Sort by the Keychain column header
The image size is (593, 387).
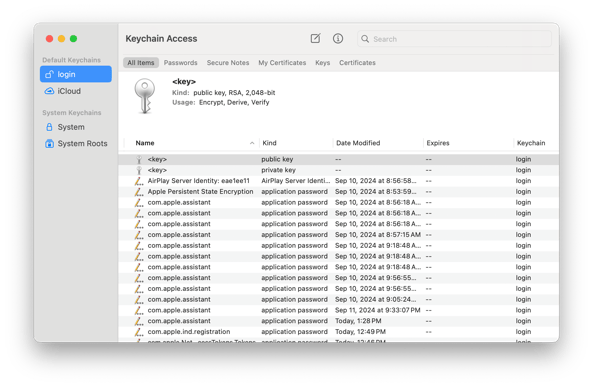pos(531,143)
